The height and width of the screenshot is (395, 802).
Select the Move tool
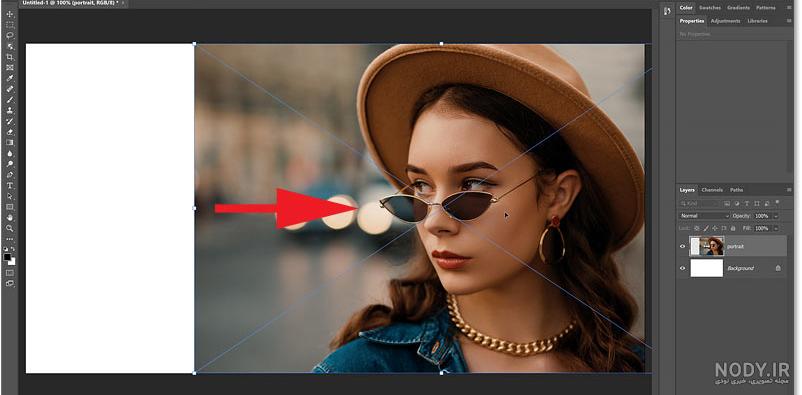tap(10, 14)
